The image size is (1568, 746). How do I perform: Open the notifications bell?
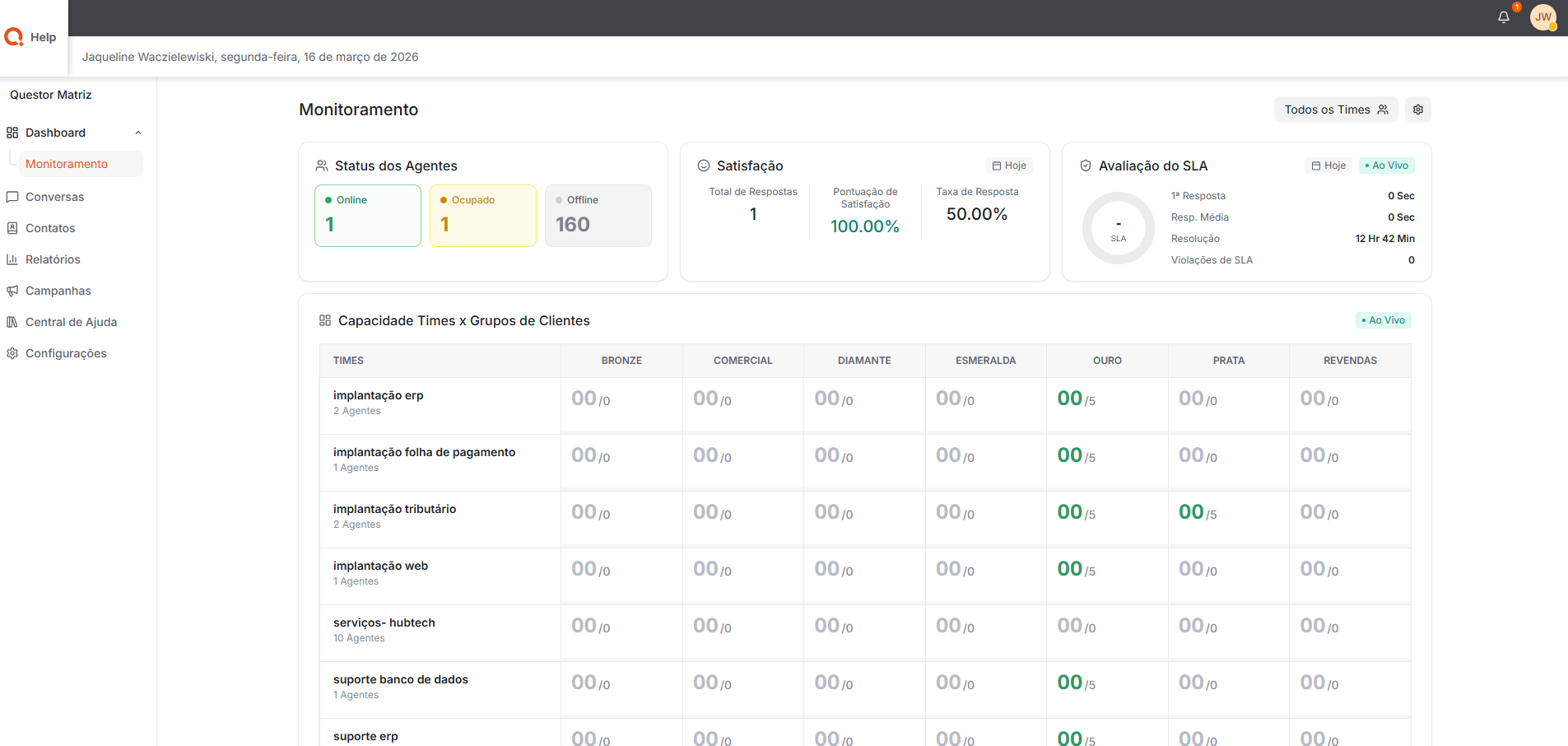1503,17
